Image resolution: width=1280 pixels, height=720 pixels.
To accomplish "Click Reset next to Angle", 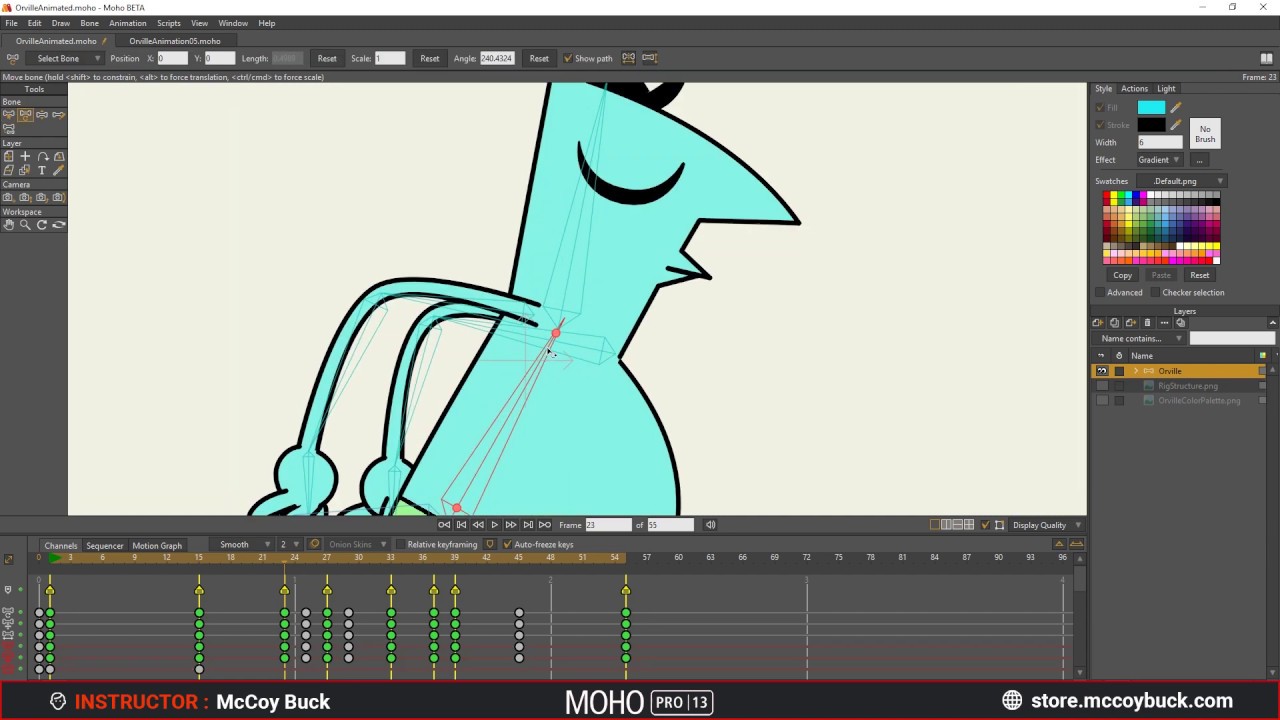I will click(x=539, y=58).
